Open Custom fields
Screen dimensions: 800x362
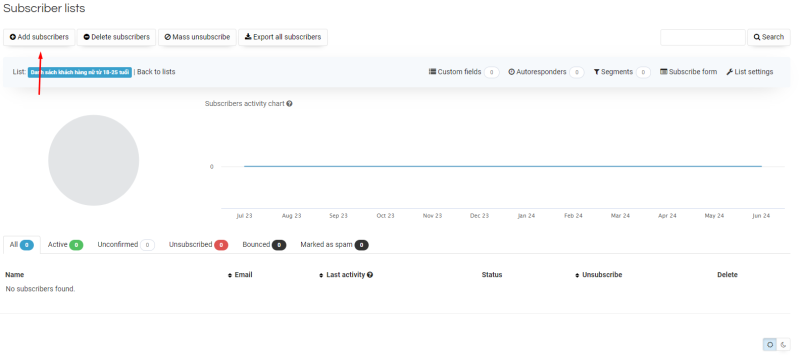(455, 72)
